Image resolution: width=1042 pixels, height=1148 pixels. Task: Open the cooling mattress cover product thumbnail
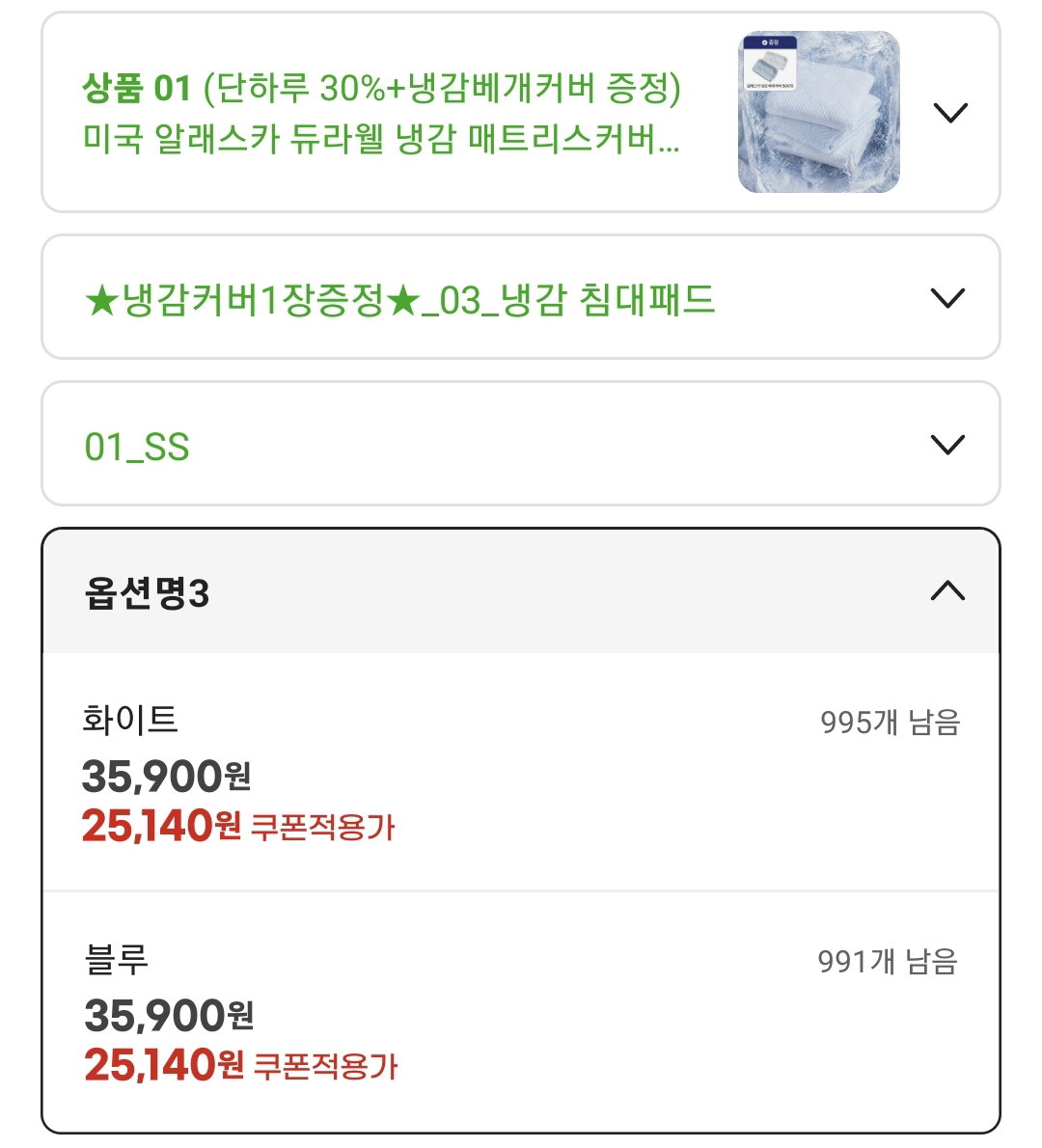[x=819, y=112]
